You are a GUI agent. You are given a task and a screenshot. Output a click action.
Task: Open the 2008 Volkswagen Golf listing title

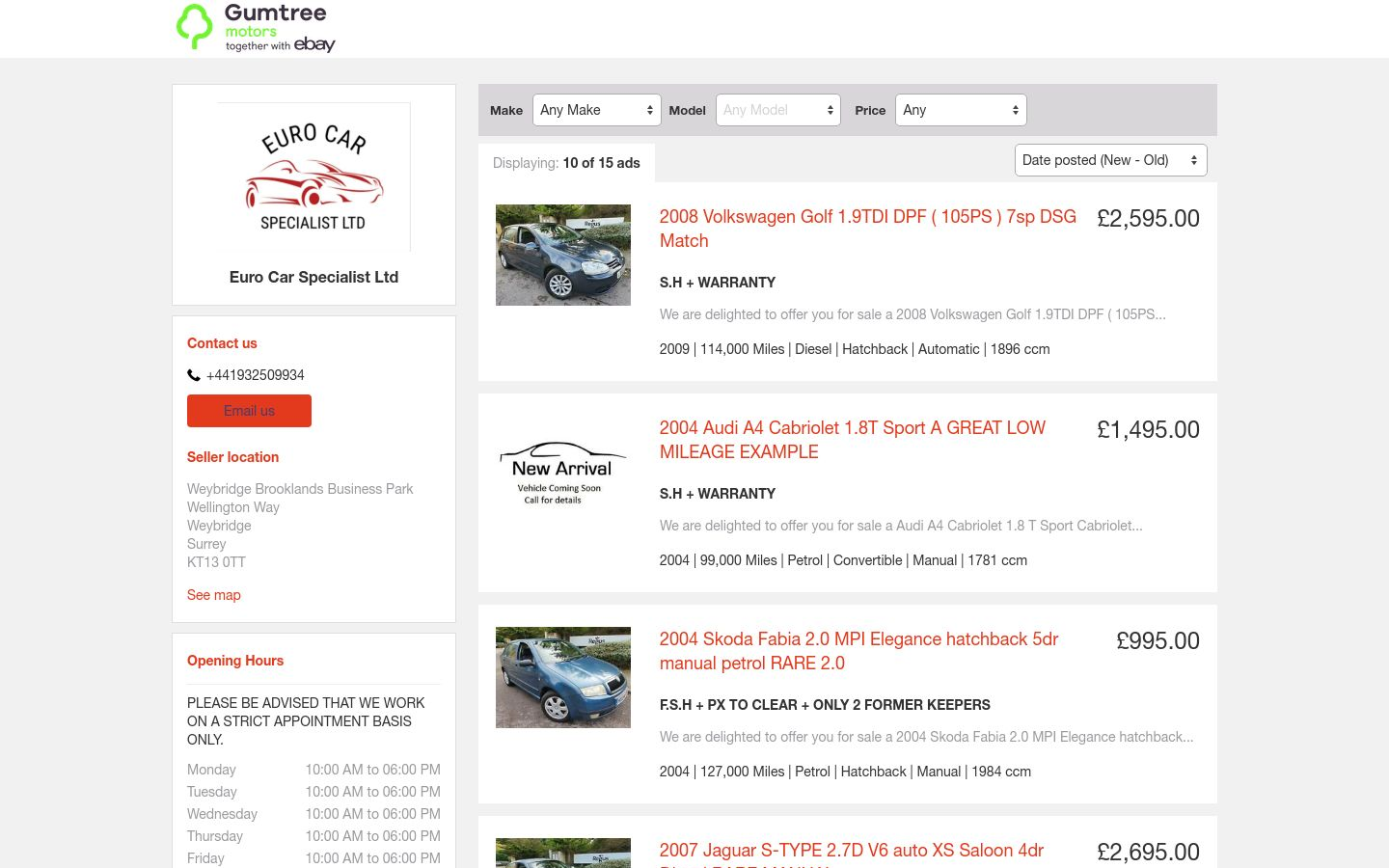pos(868,229)
